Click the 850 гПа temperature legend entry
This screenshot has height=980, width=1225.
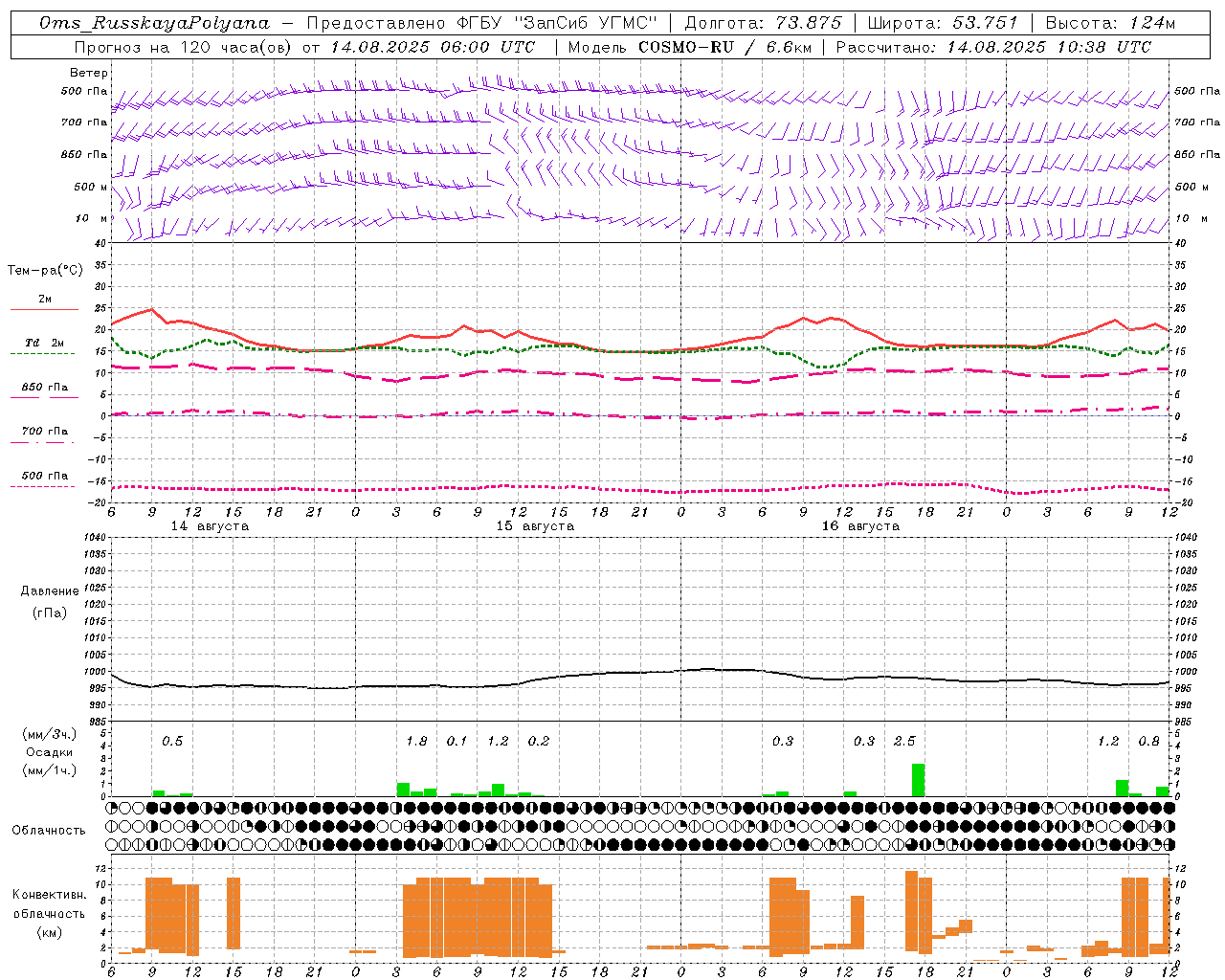pyautogui.click(x=44, y=388)
